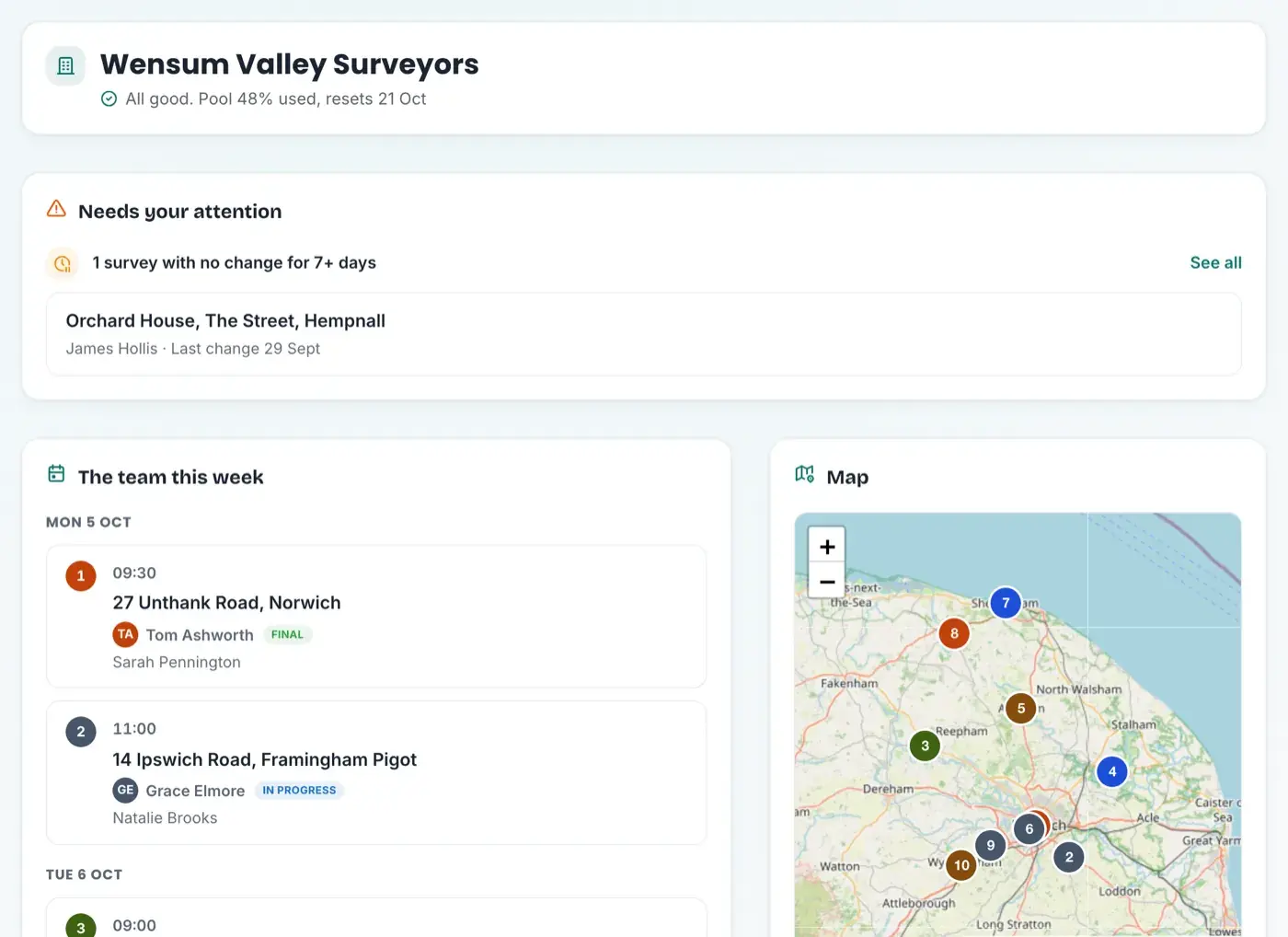Click "James Hollis · Last change 29 Sept" text
1288x937 pixels.
point(193,349)
